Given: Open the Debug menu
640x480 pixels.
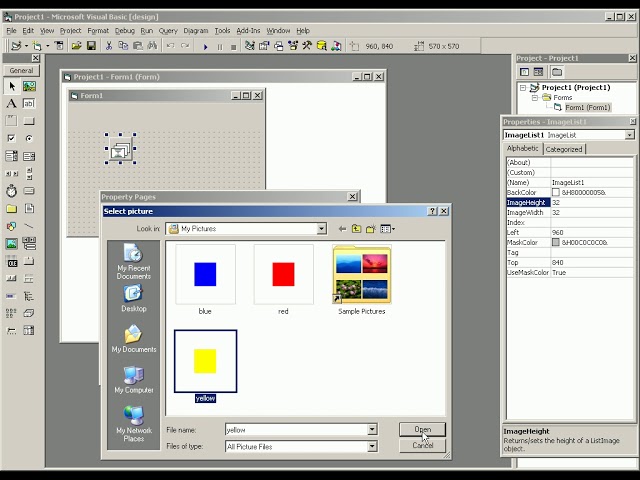Looking at the screenshot, I should point(124,31).
